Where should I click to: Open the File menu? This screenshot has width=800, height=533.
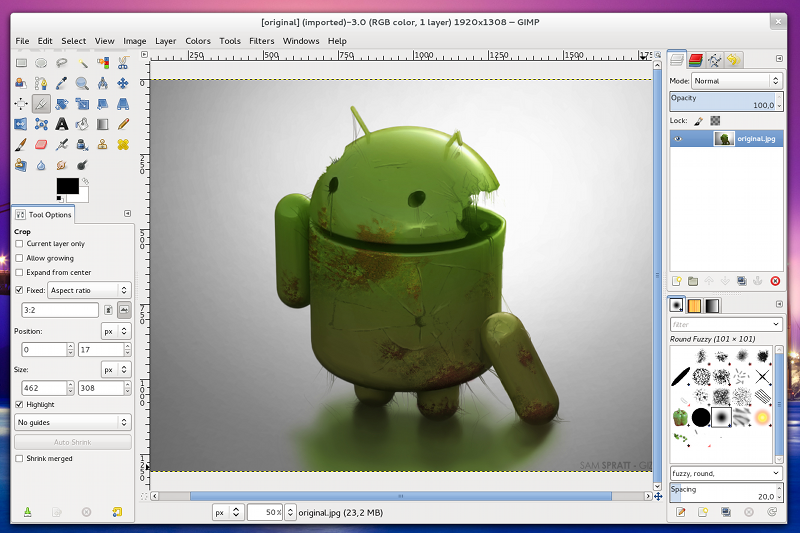(22, 41)
